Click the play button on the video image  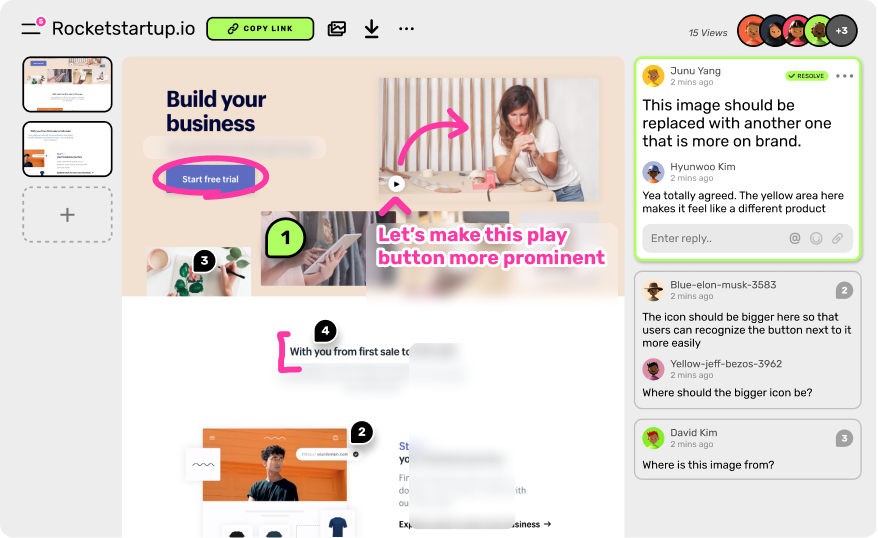point(396,184)
